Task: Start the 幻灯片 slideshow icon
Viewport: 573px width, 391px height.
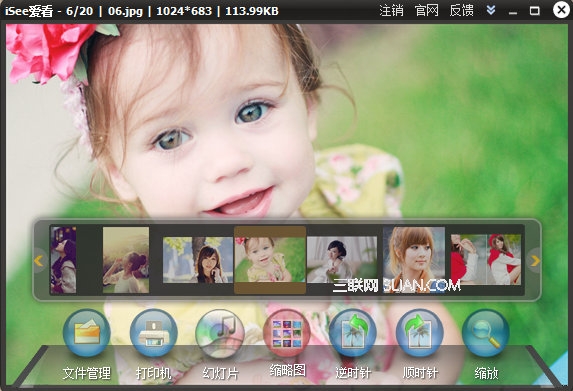Action: [220, 333]
